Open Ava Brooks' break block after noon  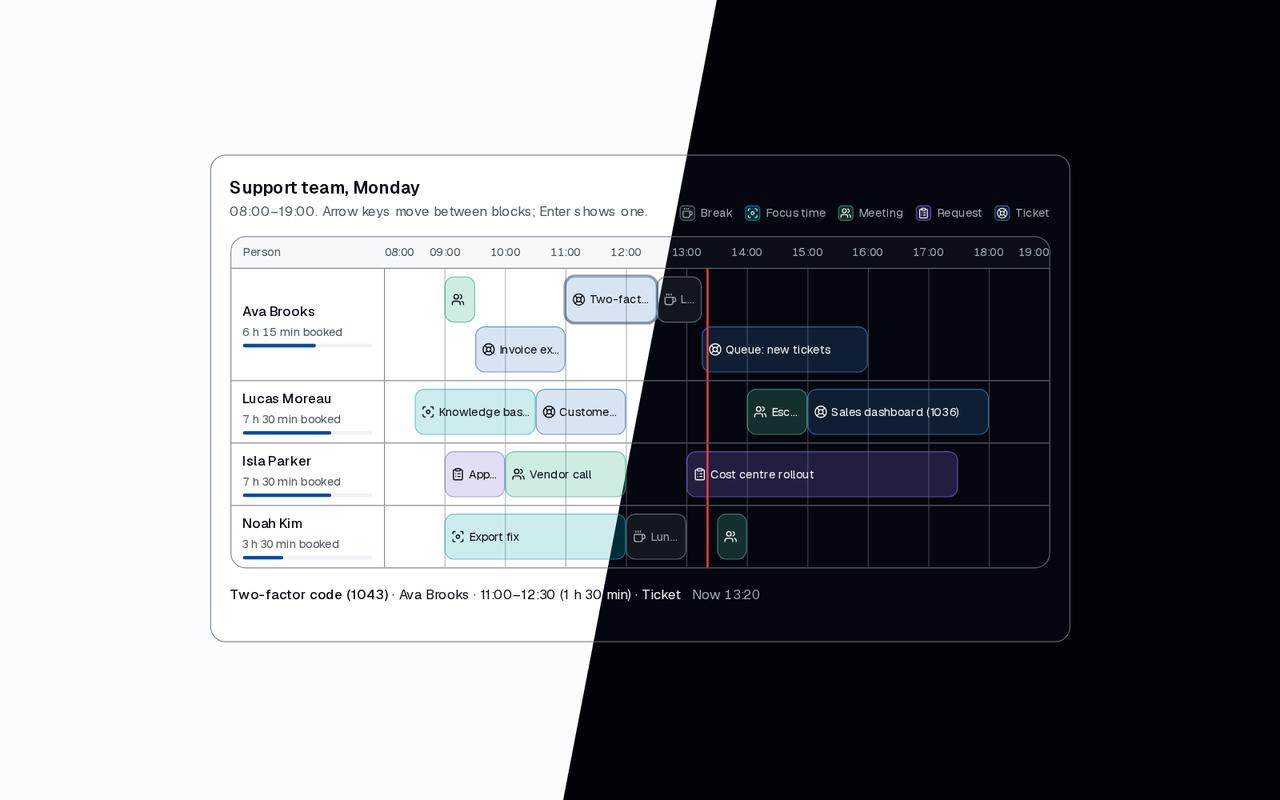(679, 299)
